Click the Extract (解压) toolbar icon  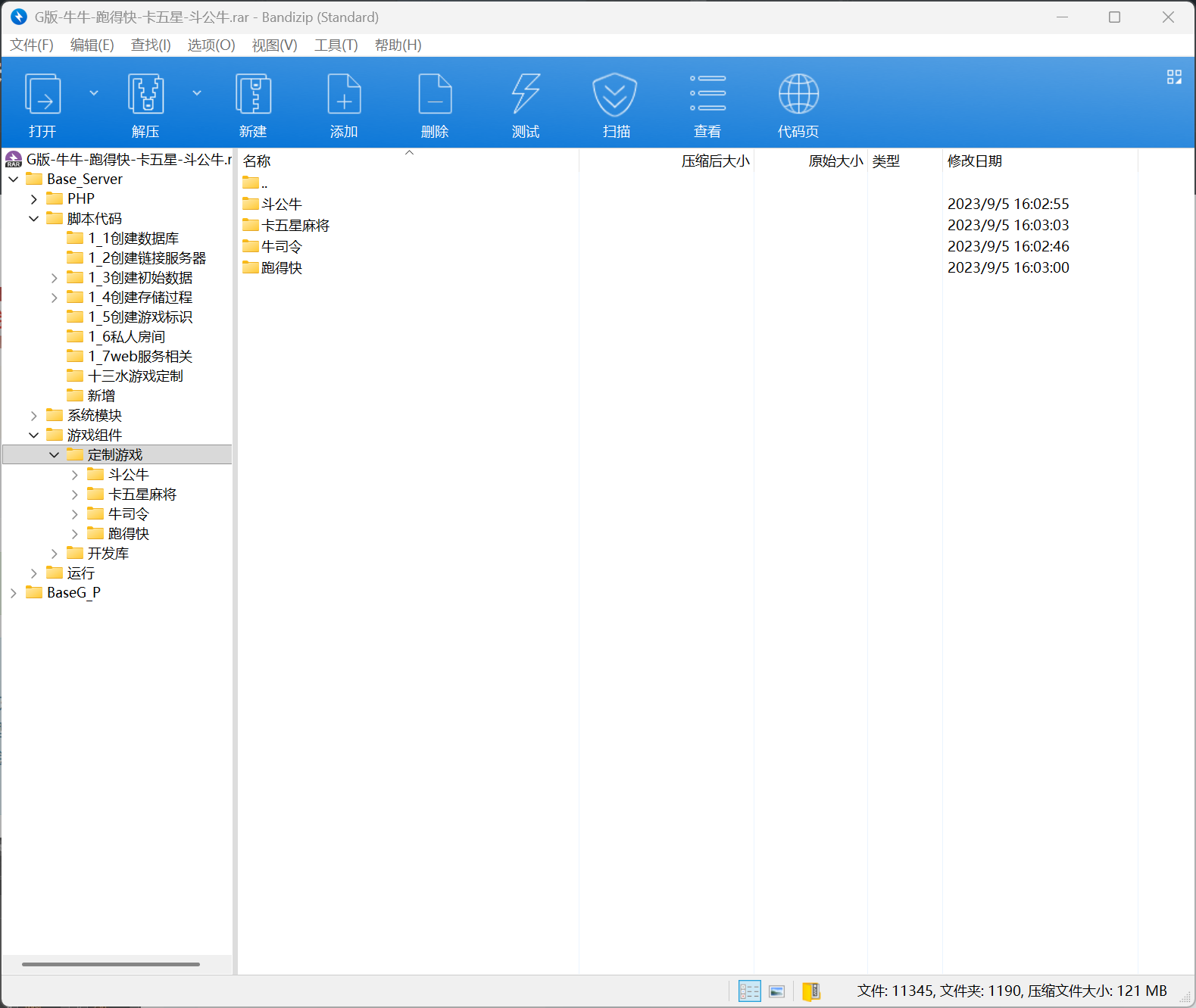145,95
